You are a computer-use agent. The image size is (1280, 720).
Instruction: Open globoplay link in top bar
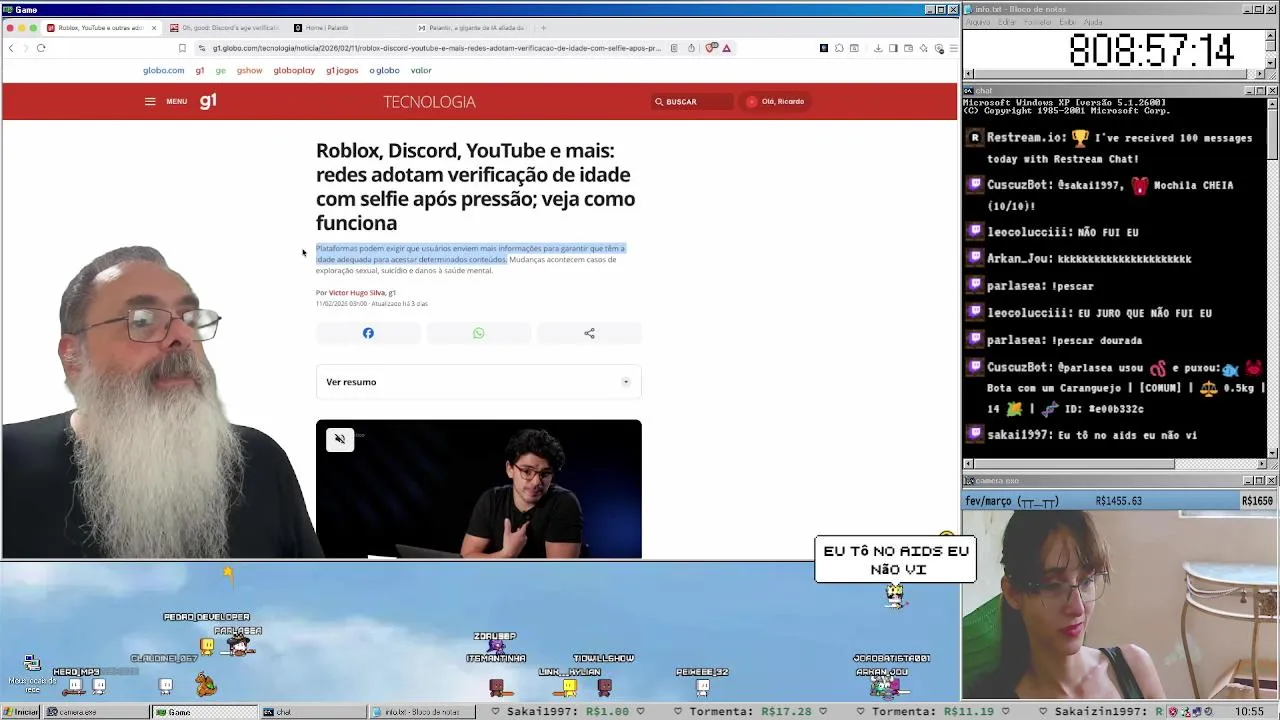[x=294, y=70]
